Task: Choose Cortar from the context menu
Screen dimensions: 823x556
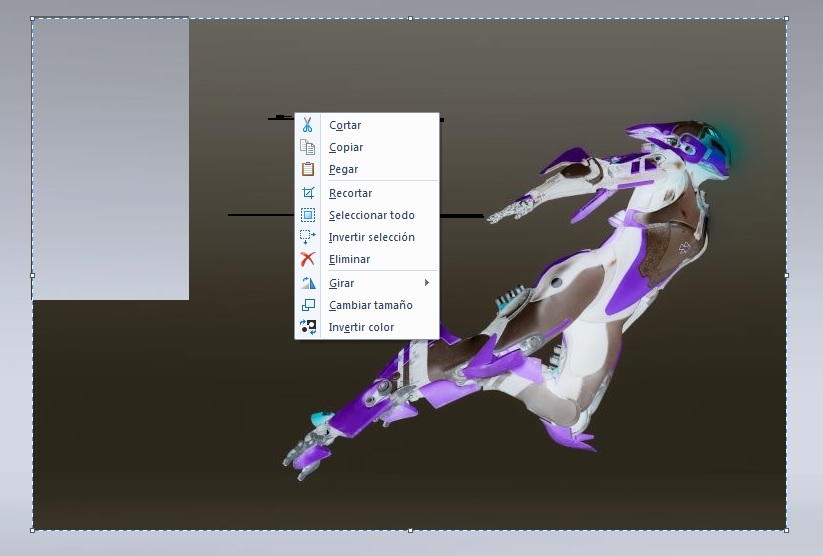Action: click(x=367, y=125)
